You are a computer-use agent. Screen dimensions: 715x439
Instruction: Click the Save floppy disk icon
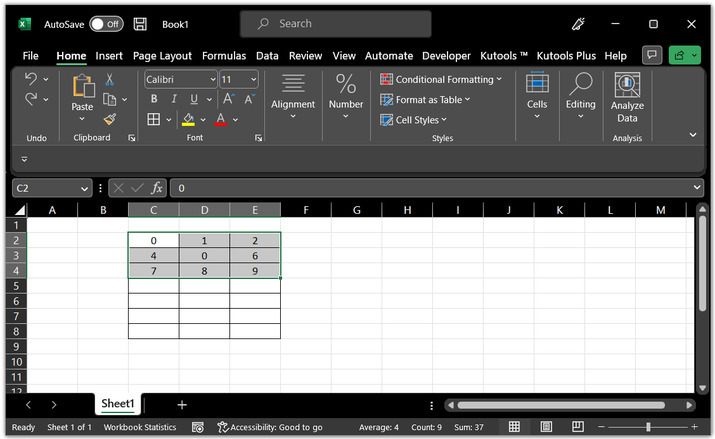[x=140, y=24]
